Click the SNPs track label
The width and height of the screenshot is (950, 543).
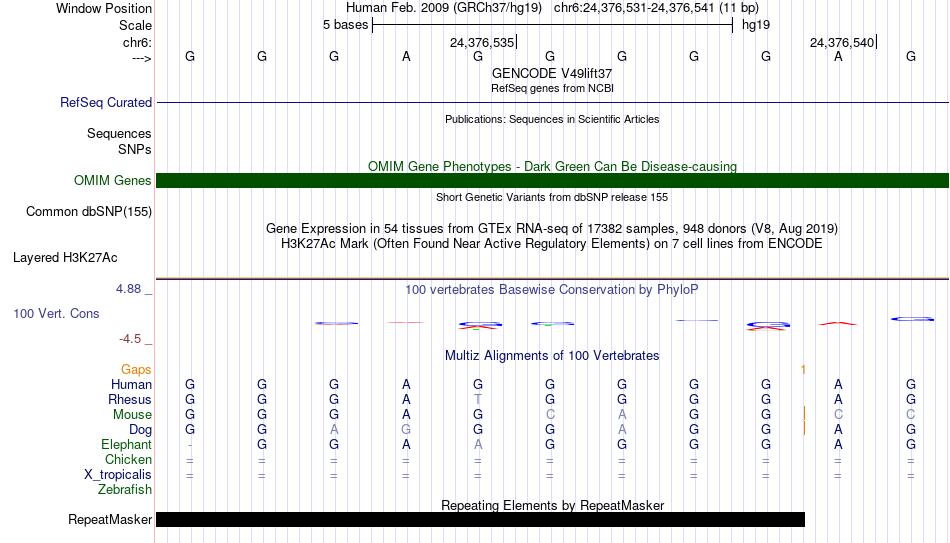[135, 149]
